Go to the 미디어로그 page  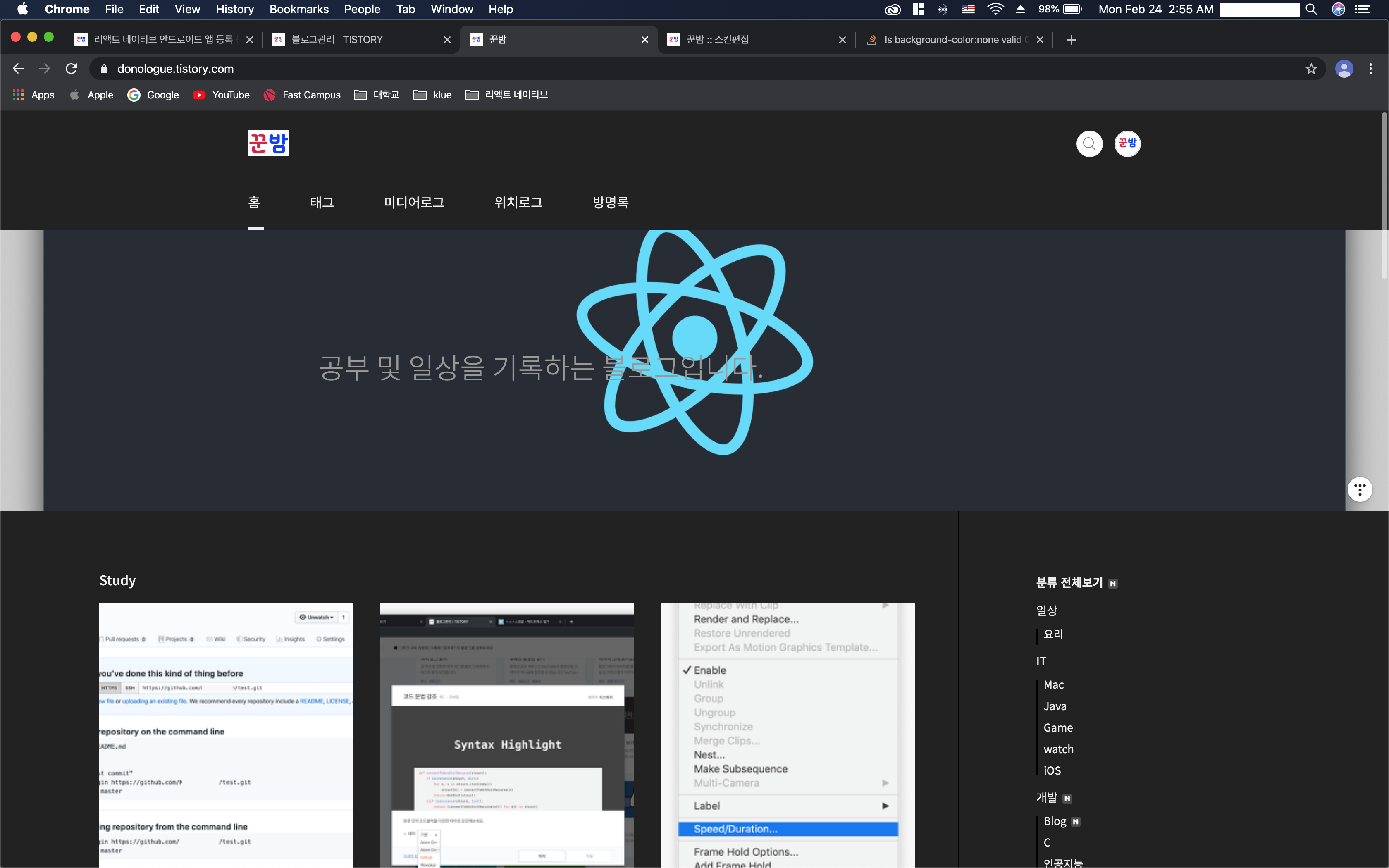(x=414, y=202)
